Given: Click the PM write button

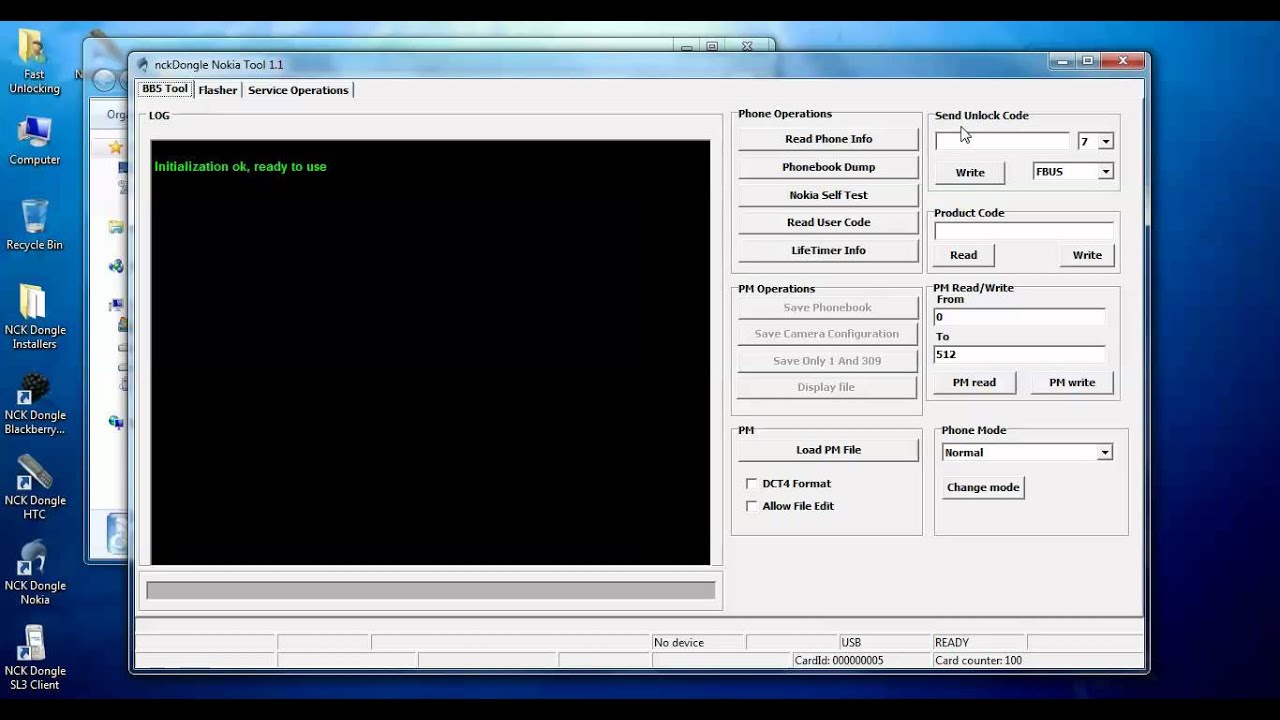Looking at the screenshot, I should (1072, 382).
